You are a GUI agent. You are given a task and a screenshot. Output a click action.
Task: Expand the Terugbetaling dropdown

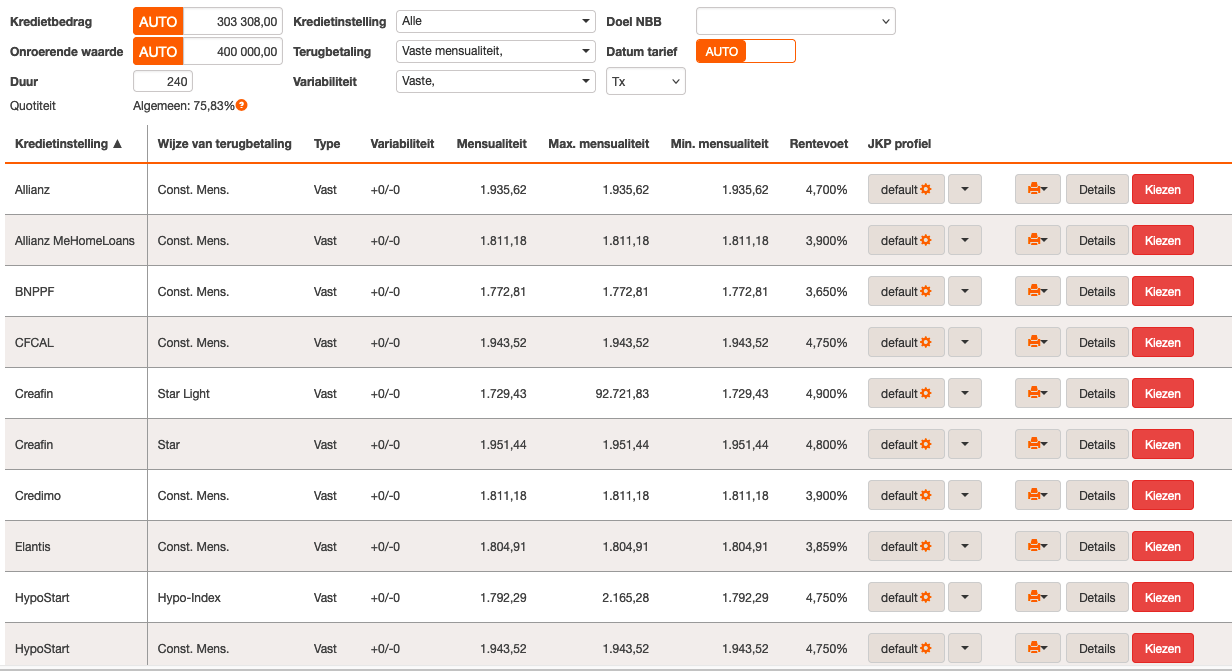click(x=495, y=52)
